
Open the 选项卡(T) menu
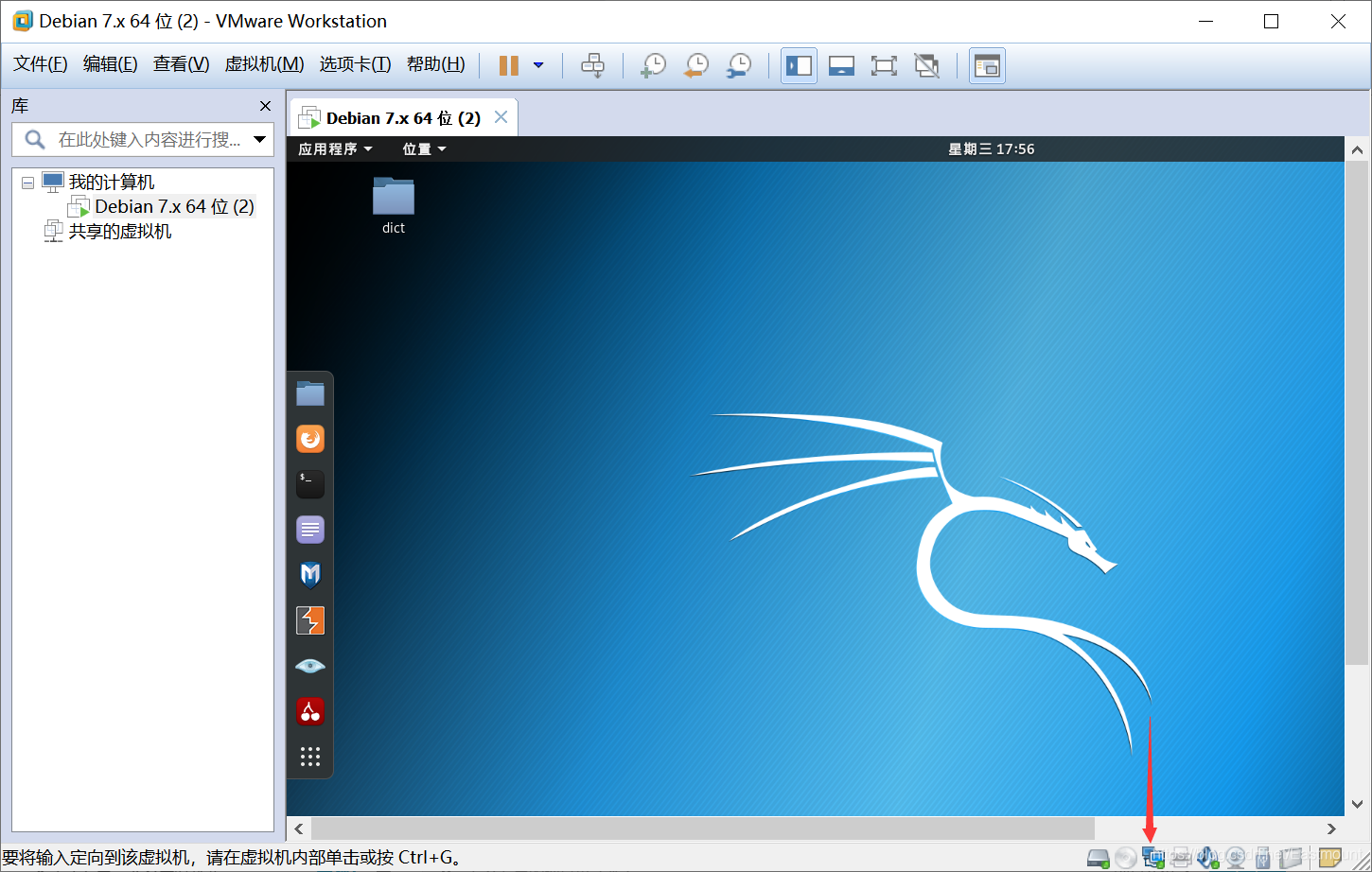[355, 64]
